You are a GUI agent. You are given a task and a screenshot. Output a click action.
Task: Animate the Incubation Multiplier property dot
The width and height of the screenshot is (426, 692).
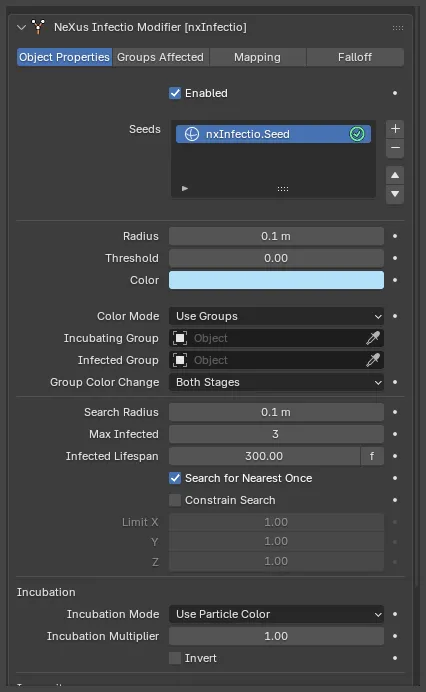[x=395, y=636]
